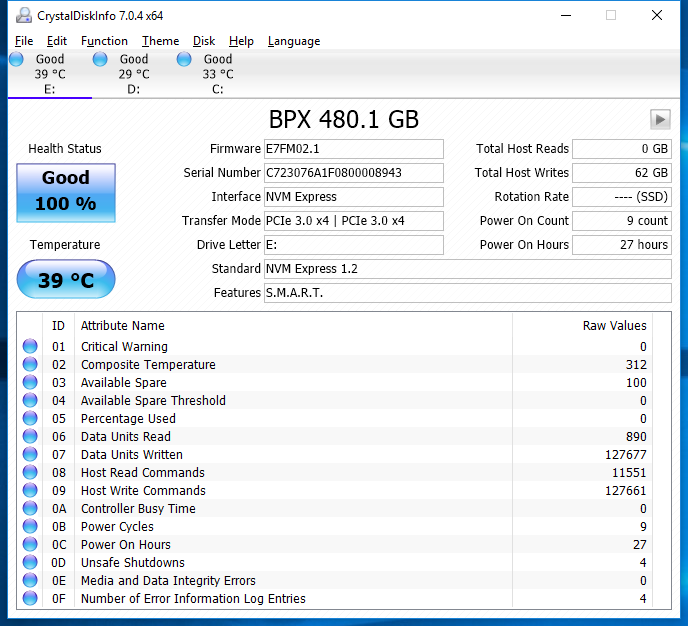Click the Critical Warning status icon
The width and height of the screenshot is (688, 626).
(x=30, y=347)
